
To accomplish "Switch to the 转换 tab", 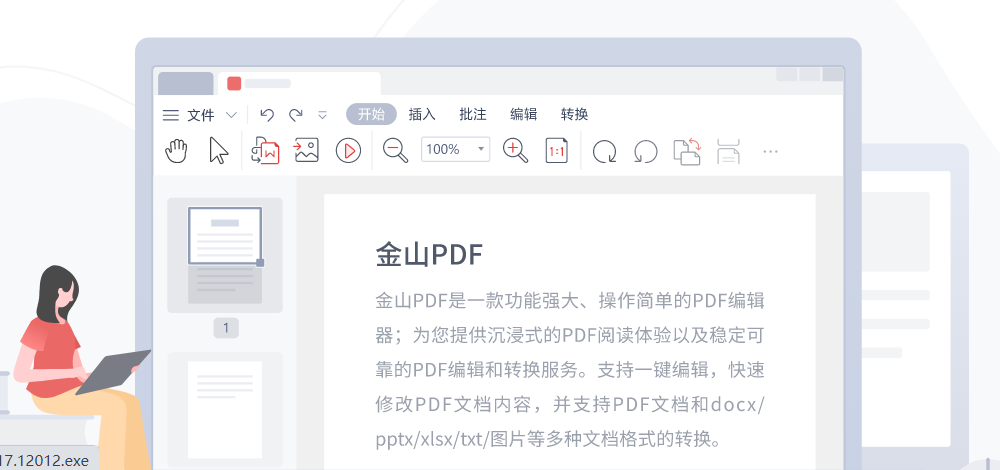I will coord(575,115).
